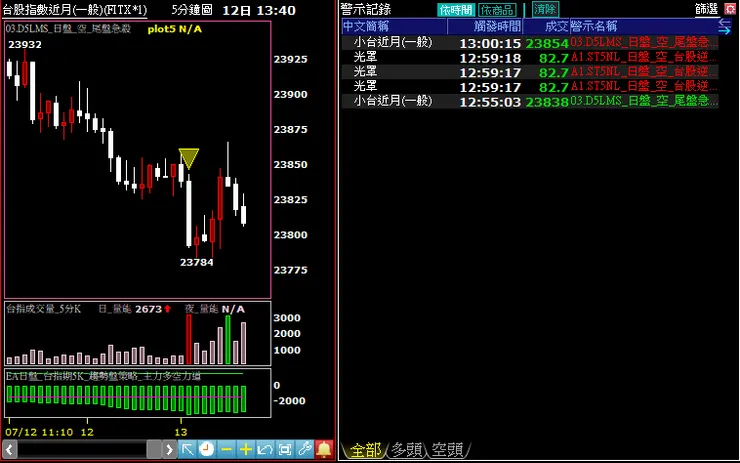The image size is (740, 463).
Task: Click the 07/12 11:10 time axis label
Action: pos(39,432)
